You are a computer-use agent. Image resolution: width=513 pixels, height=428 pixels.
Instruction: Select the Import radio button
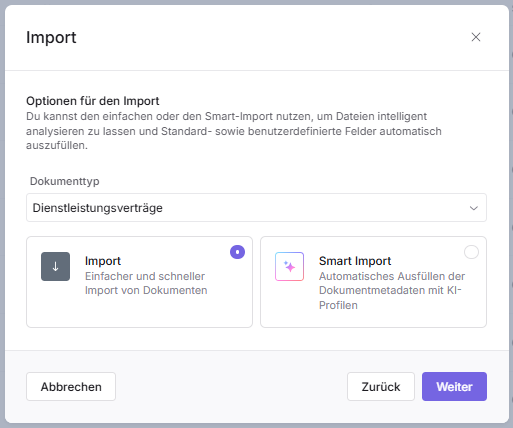[237, 252]
